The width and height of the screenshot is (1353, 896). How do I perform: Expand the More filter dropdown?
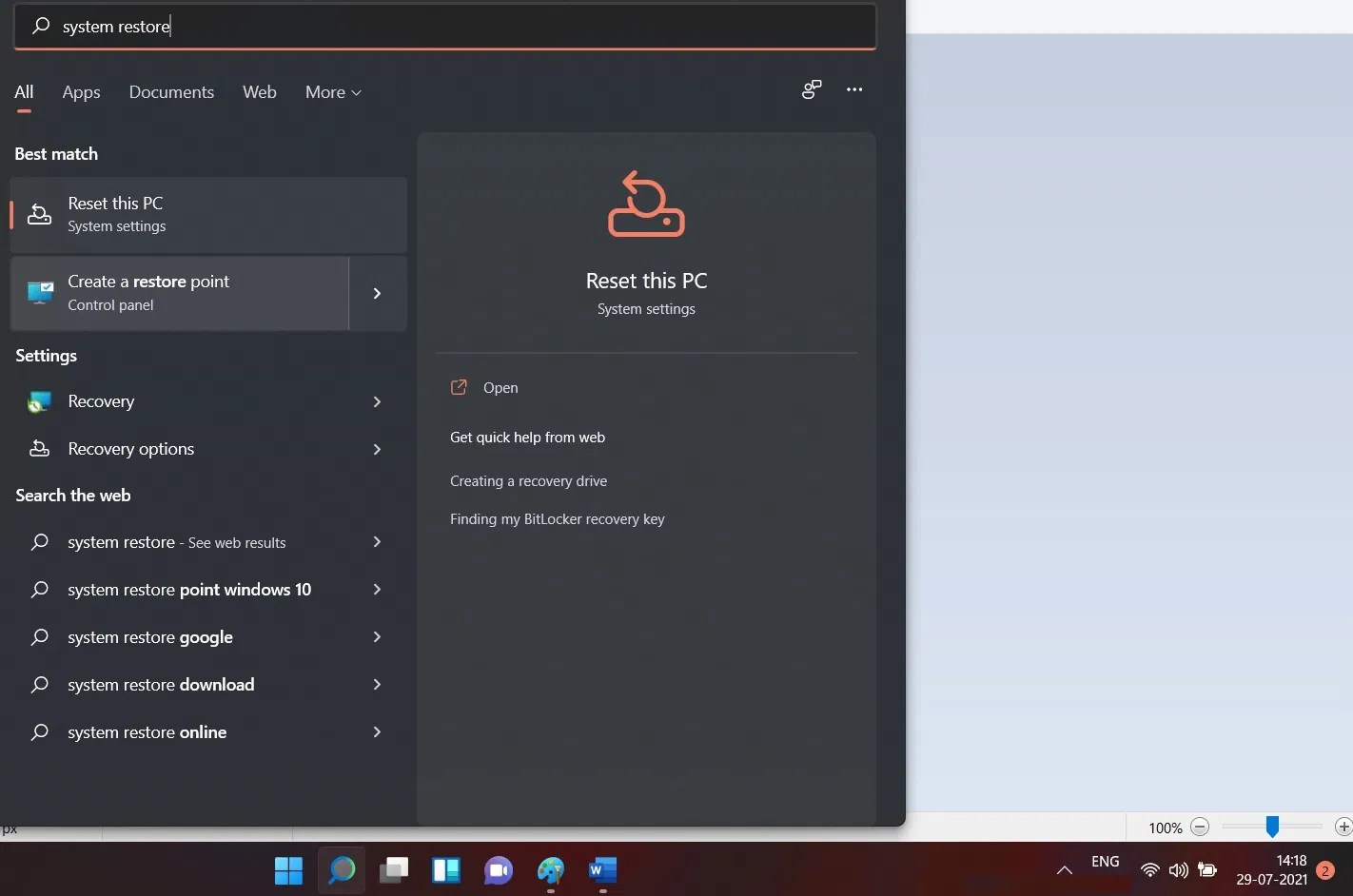(332, 92)
